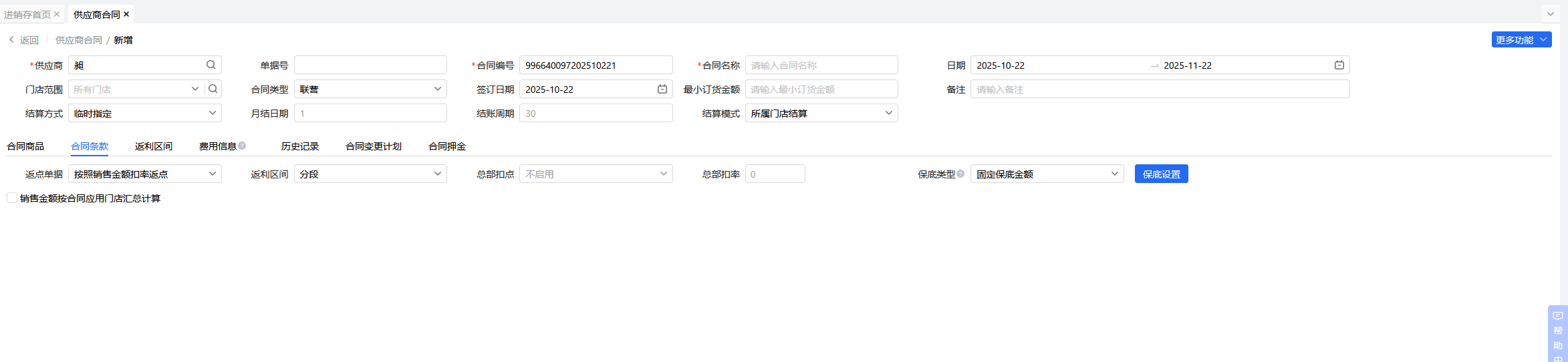This screenshot has height=362, width=1568.
Task: Click the 合同名称 input field
Action: 821,65
